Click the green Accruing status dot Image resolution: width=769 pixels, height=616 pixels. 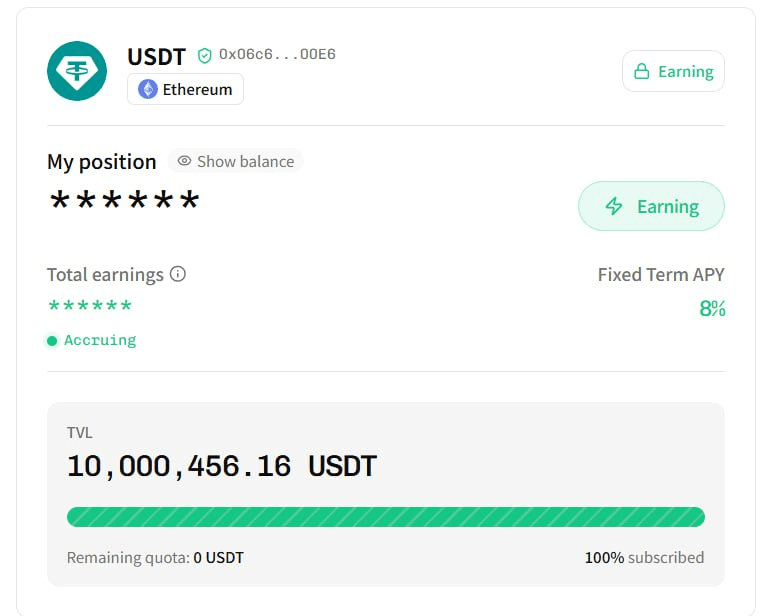52,341
